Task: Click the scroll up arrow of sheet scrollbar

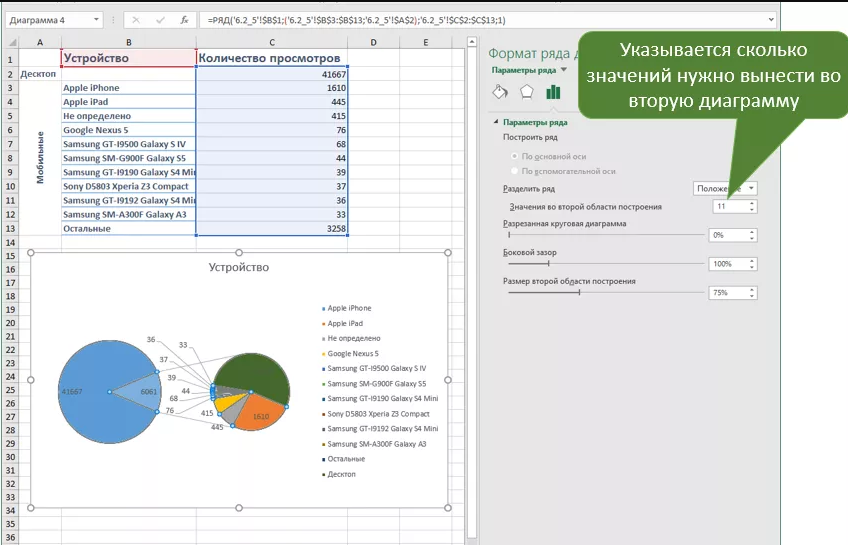Action: coord(472,42)
